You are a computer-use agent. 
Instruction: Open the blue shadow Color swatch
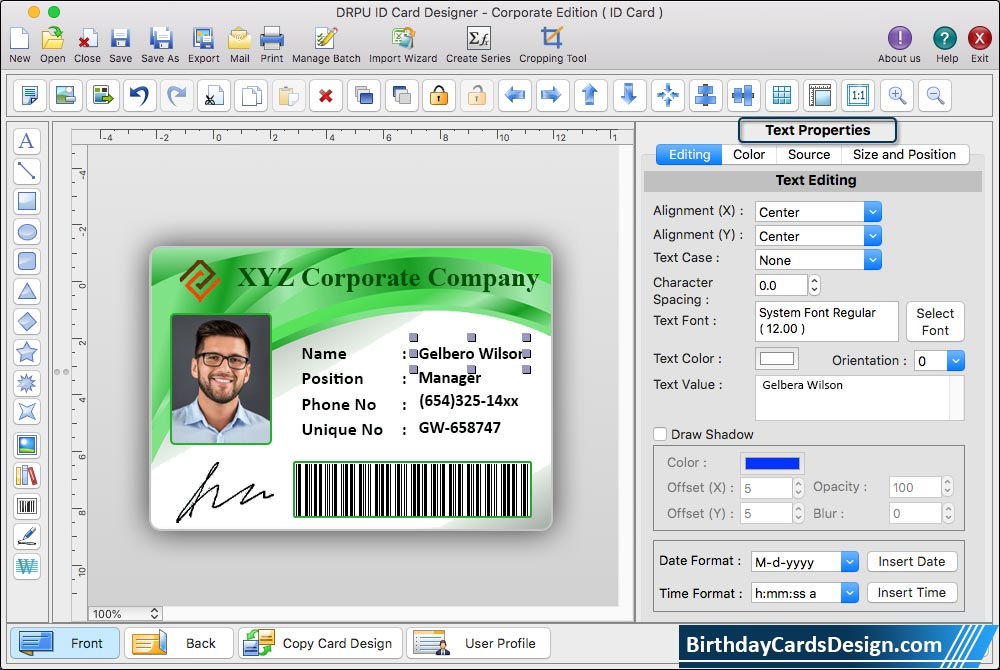point(772,463)
